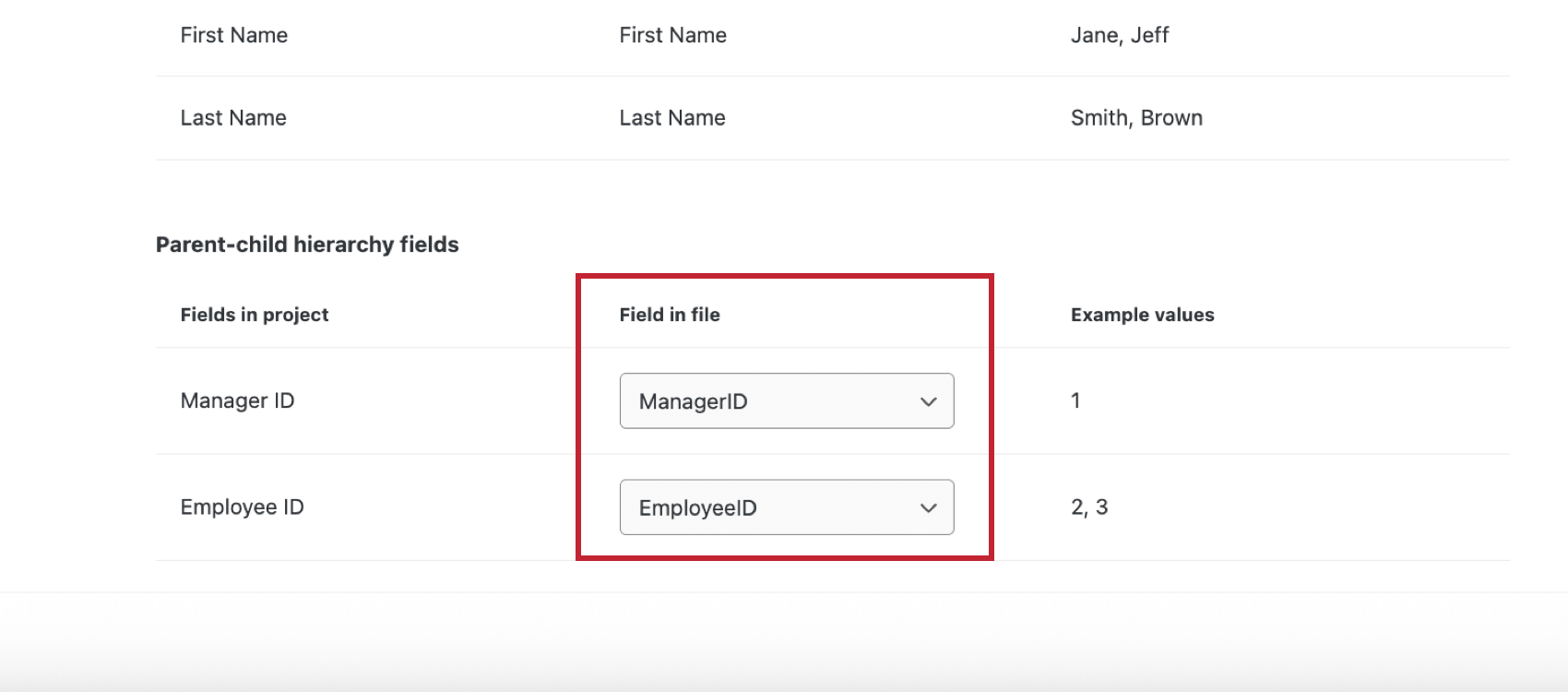Click the selected 'ManagerID' text in the dropdown
This screenshot has height=692, width=1568.
tap(694, 401)
